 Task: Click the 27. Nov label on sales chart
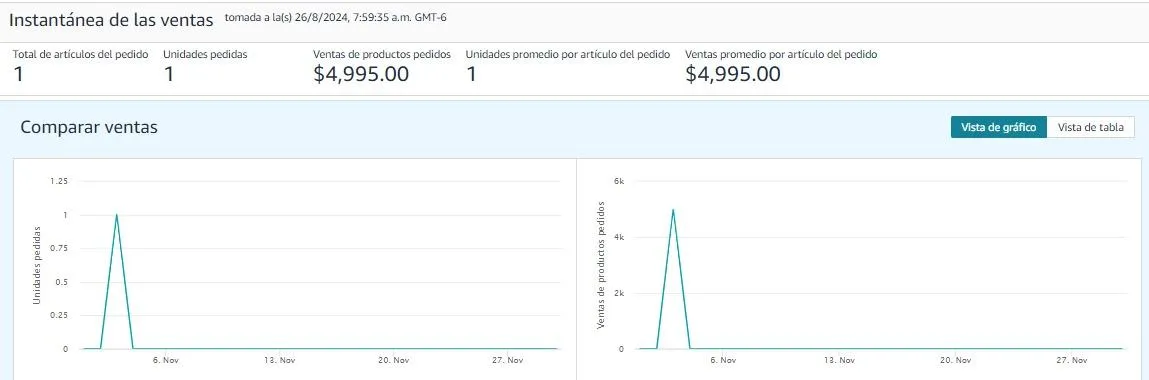(1071, 359)
